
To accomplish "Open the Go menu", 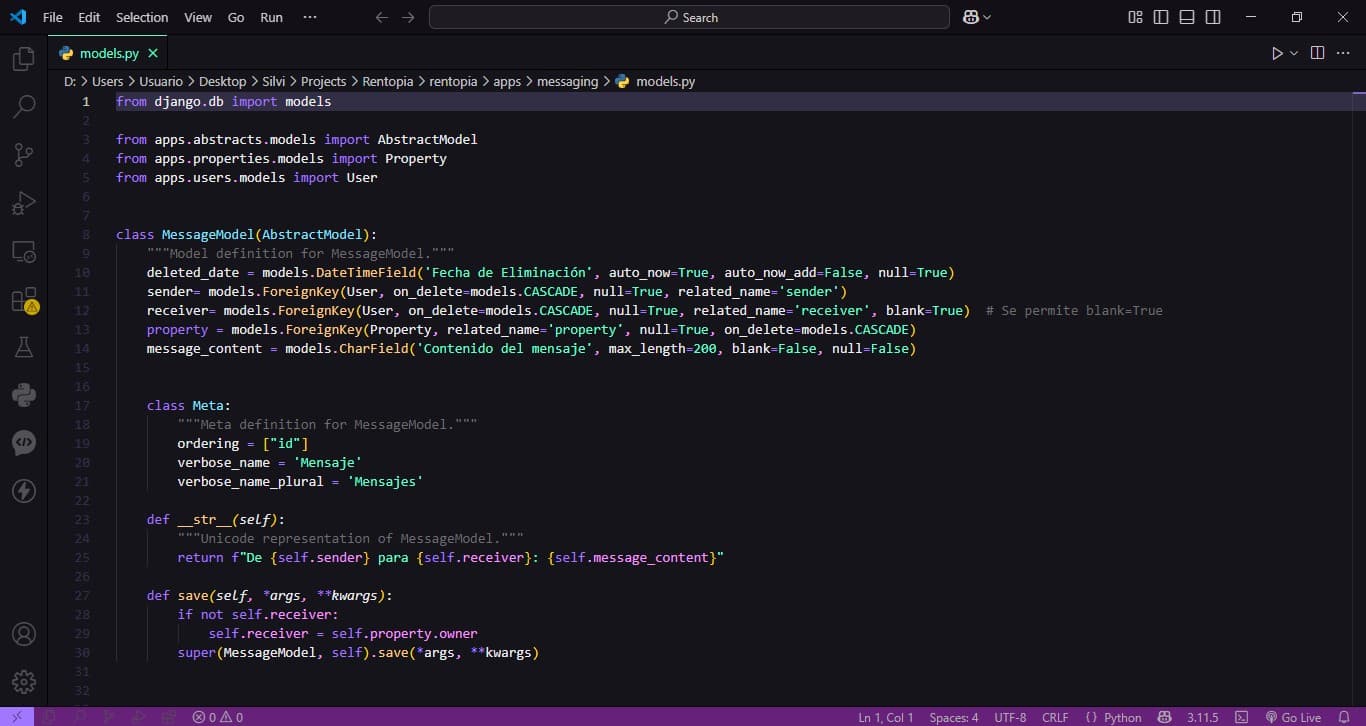I will coord(236,17).
